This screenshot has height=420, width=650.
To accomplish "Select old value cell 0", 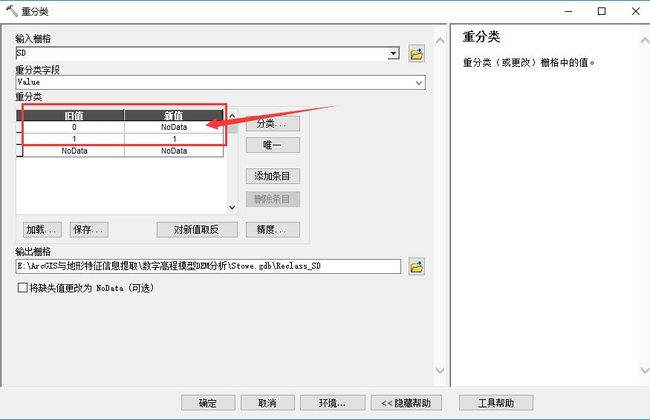I will [74, 127].
